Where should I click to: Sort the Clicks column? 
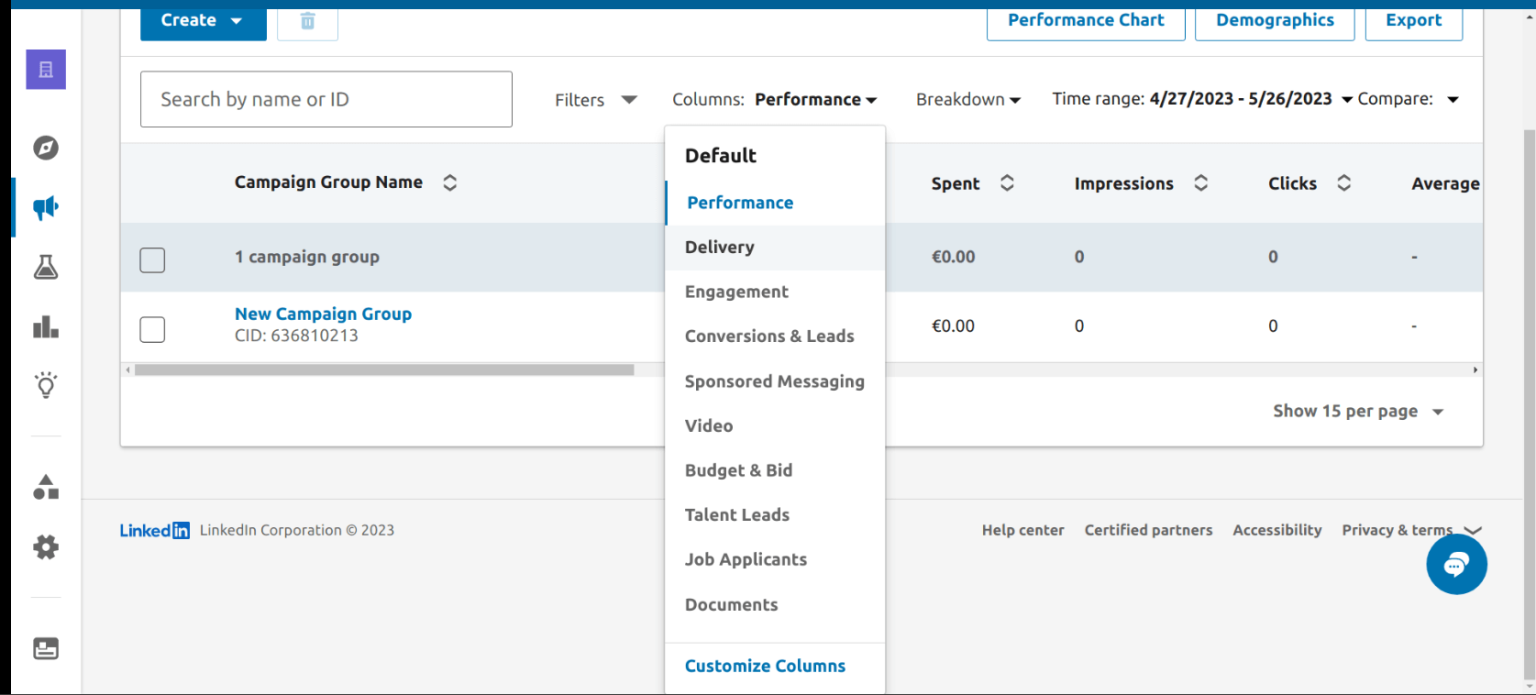coord(1344,183)
